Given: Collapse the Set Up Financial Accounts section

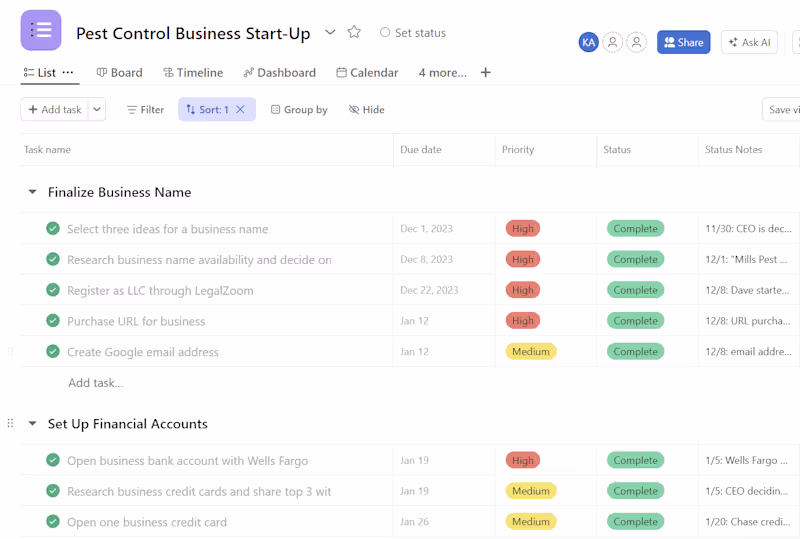Looking at the screenshot, I should (x=32, y=424).
